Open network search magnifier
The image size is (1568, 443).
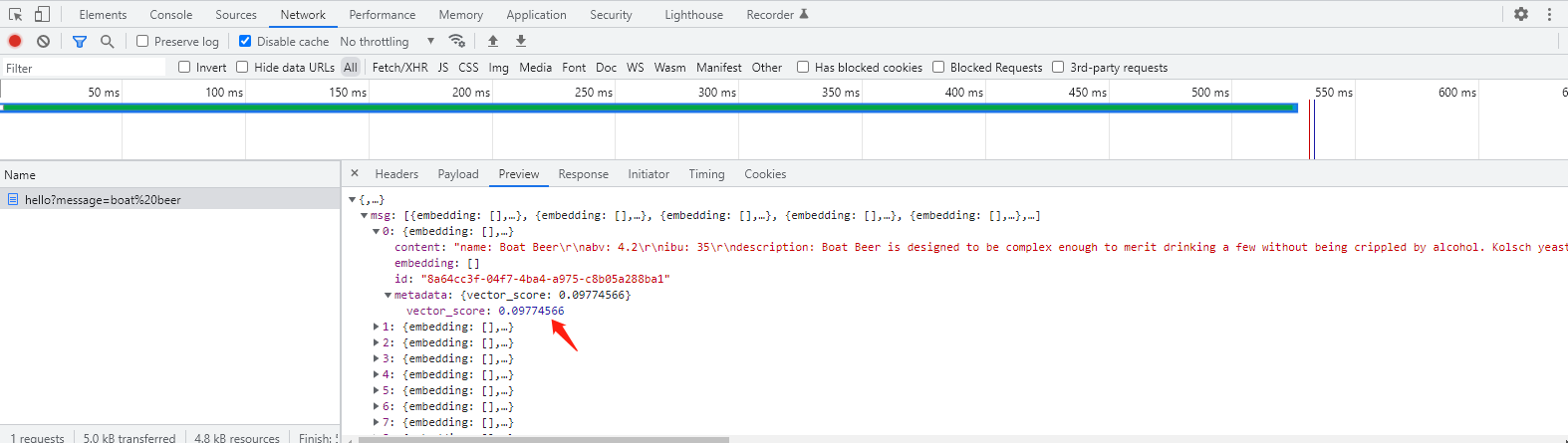[x=107, y=41]
